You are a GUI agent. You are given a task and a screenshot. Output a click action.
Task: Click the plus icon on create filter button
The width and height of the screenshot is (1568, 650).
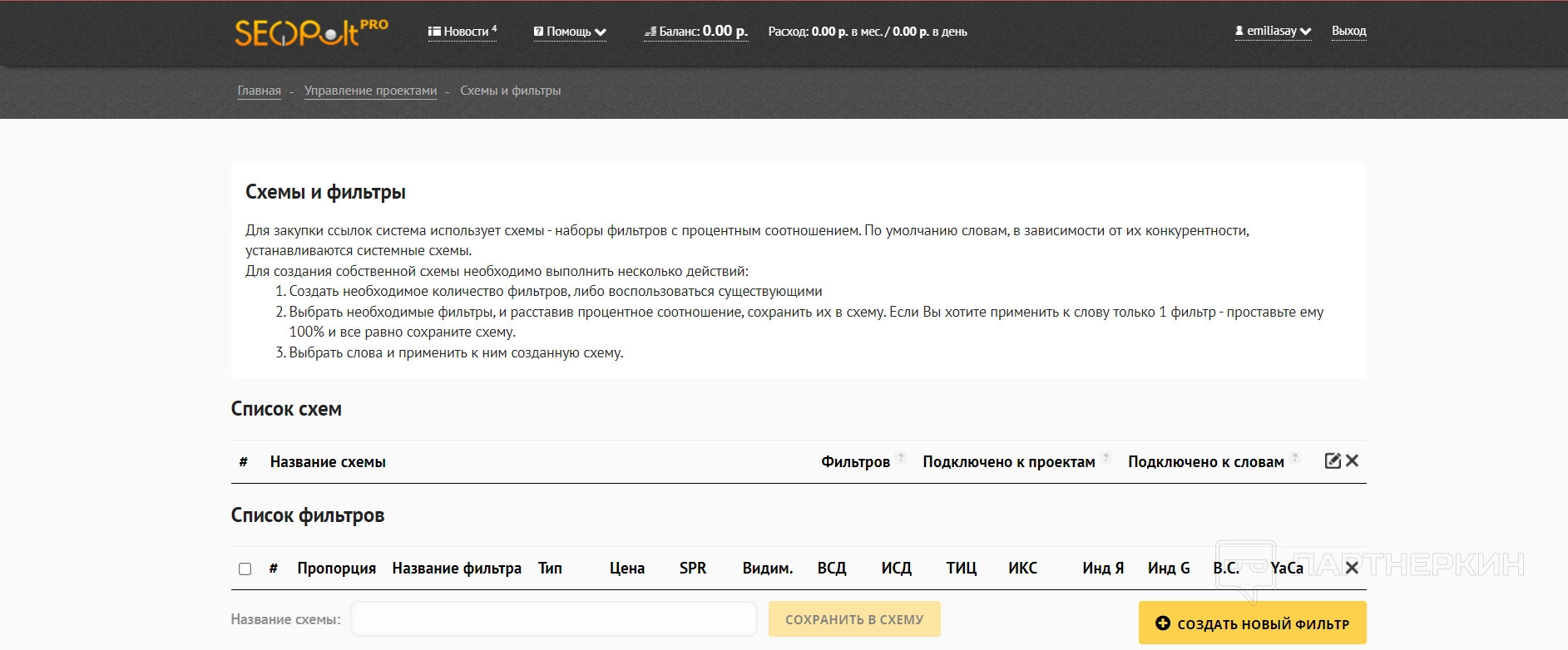[x=1163, y=623]
